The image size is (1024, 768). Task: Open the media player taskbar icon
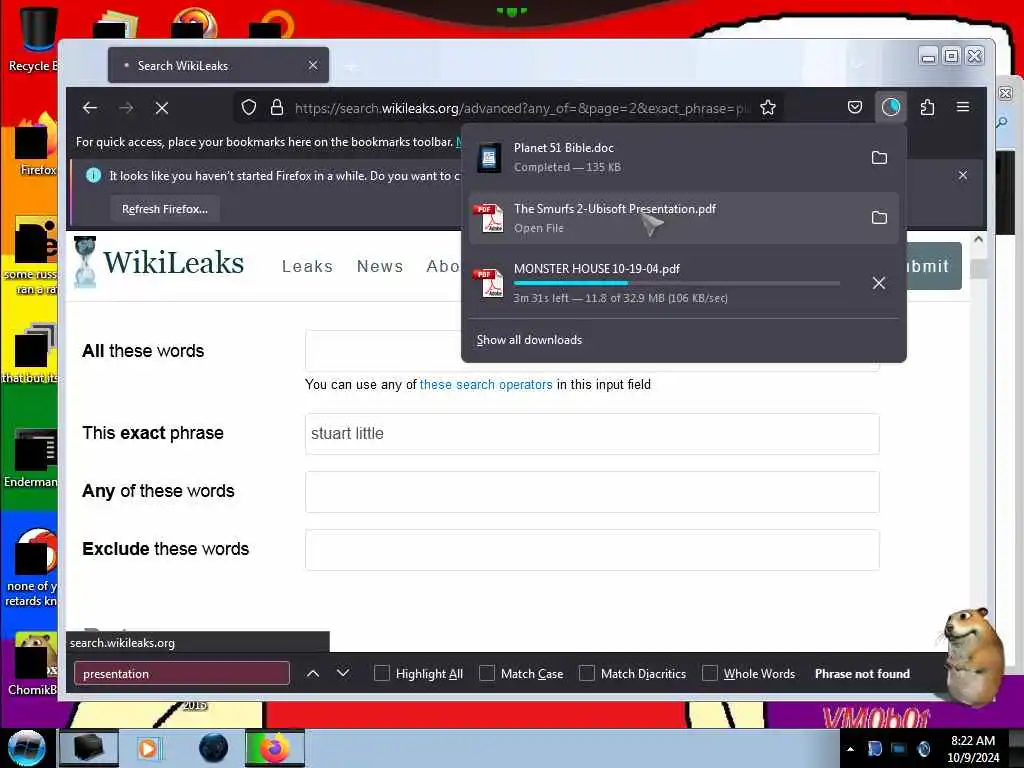click(x=149, y=748)
